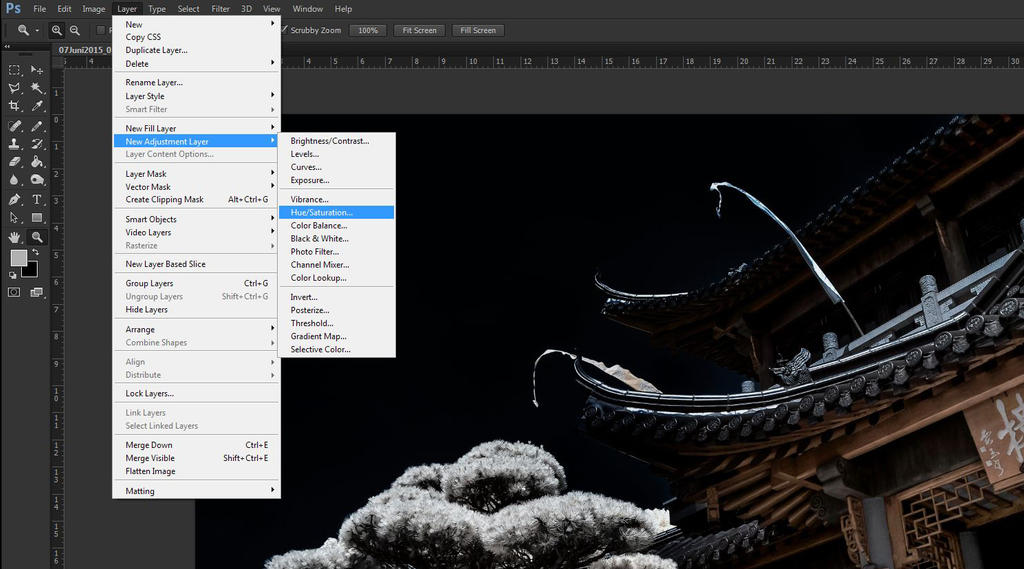The width and height of the screenshot is (1024, 569).
Task: Select the Pencil/Brush tool
Action: [37, 126]
